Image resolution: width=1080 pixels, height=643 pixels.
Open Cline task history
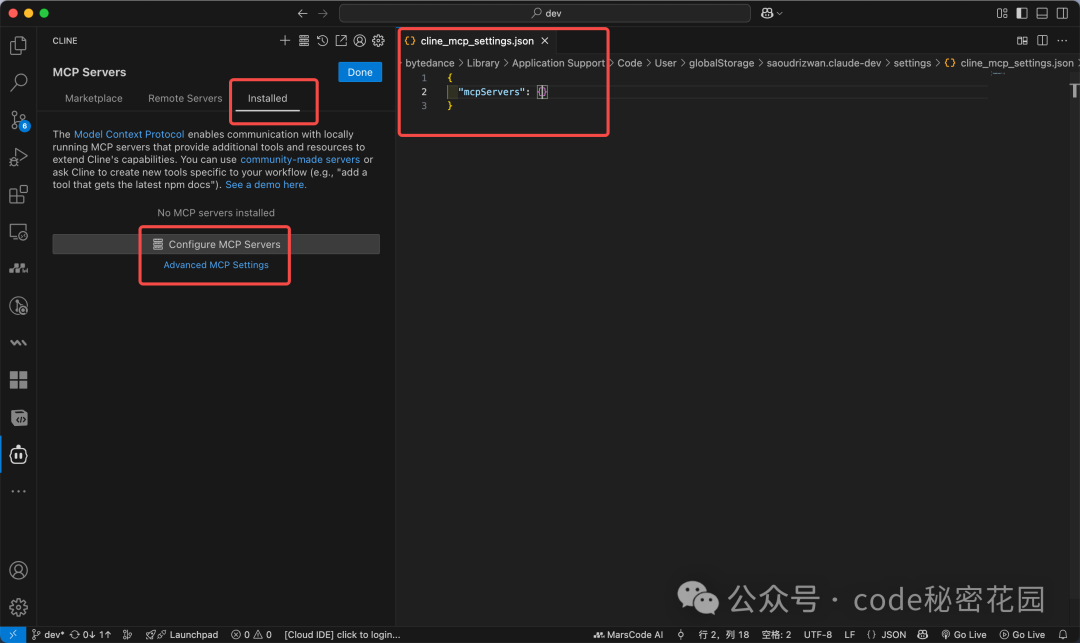coord(322,40)
